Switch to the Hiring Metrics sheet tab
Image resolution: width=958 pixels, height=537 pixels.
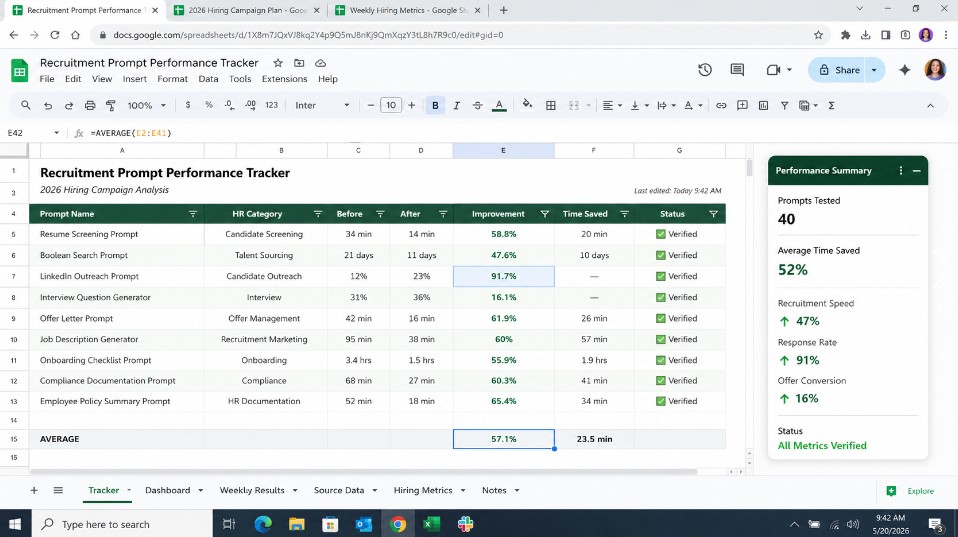(x=423, y=490)
